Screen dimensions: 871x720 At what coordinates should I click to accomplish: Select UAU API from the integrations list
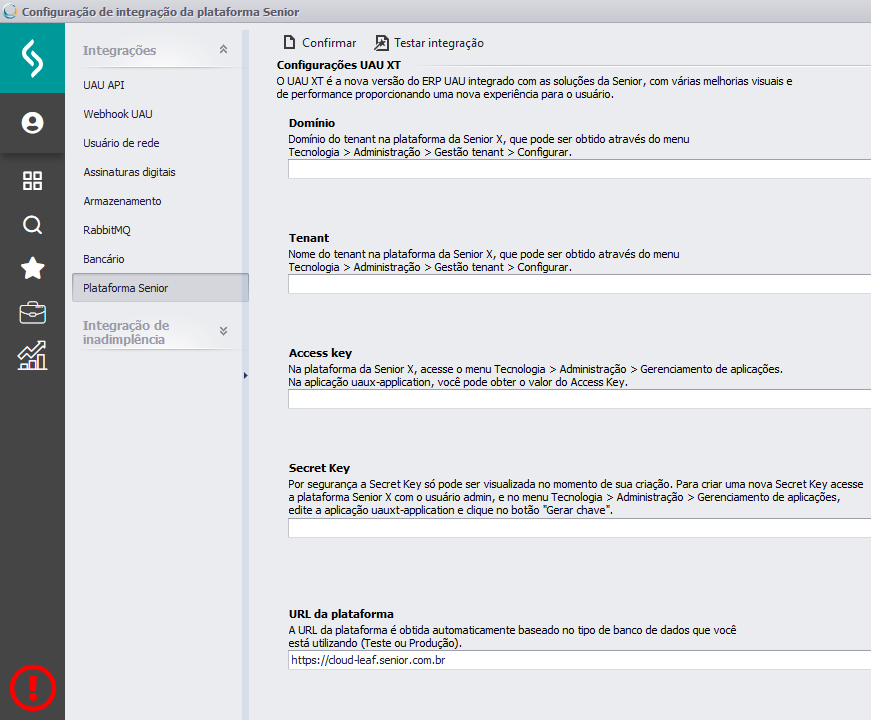[103, 85]
